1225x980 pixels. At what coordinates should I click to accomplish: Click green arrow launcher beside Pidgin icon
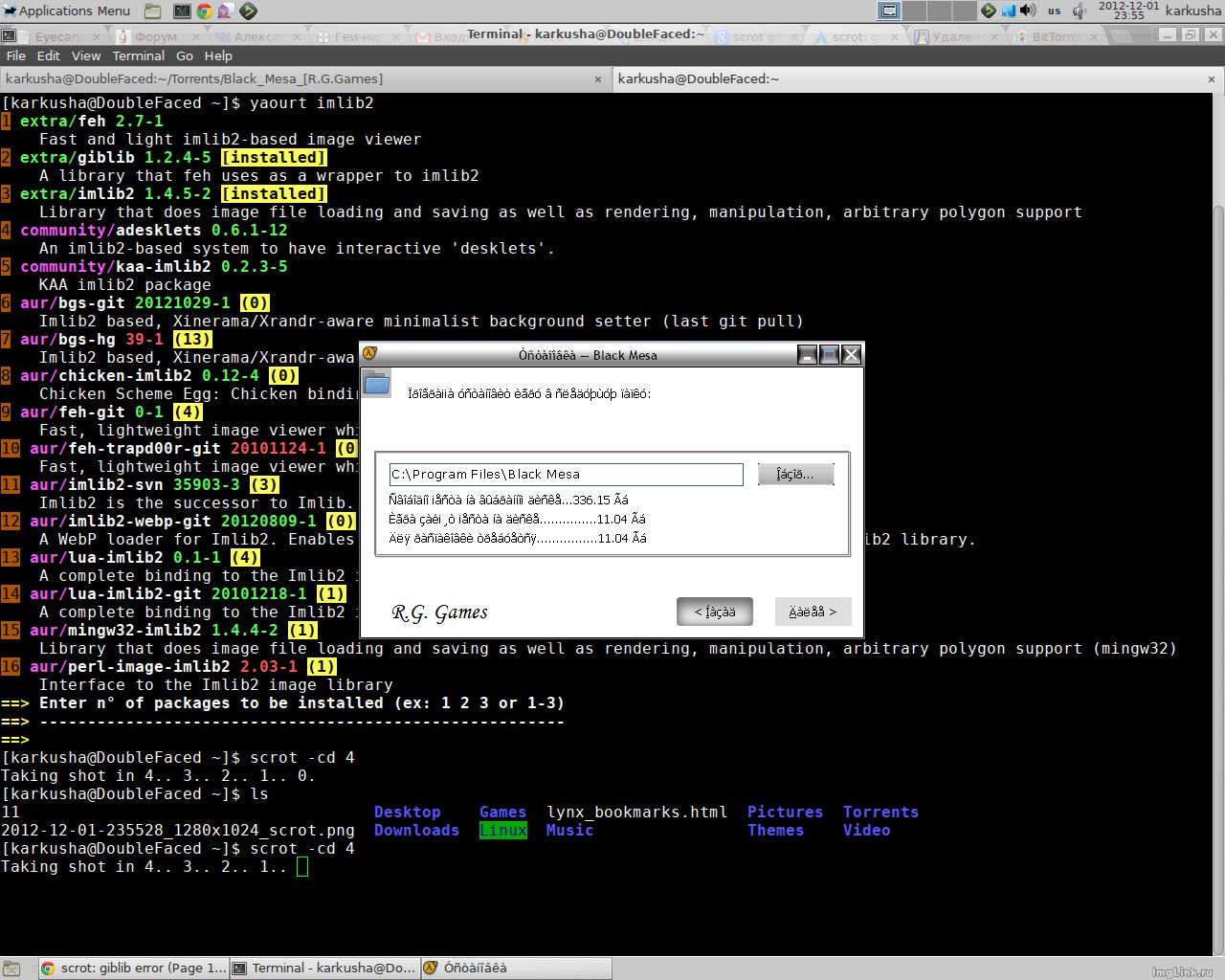[248, 11]
